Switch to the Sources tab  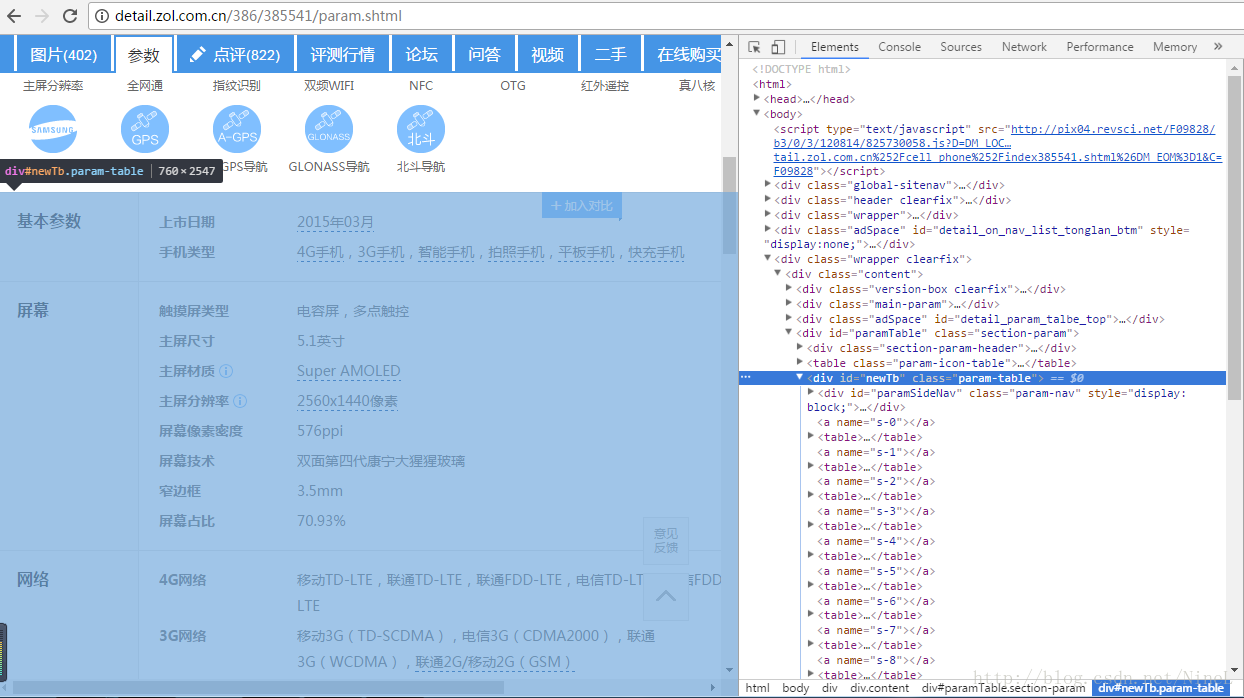coord(961,47)
